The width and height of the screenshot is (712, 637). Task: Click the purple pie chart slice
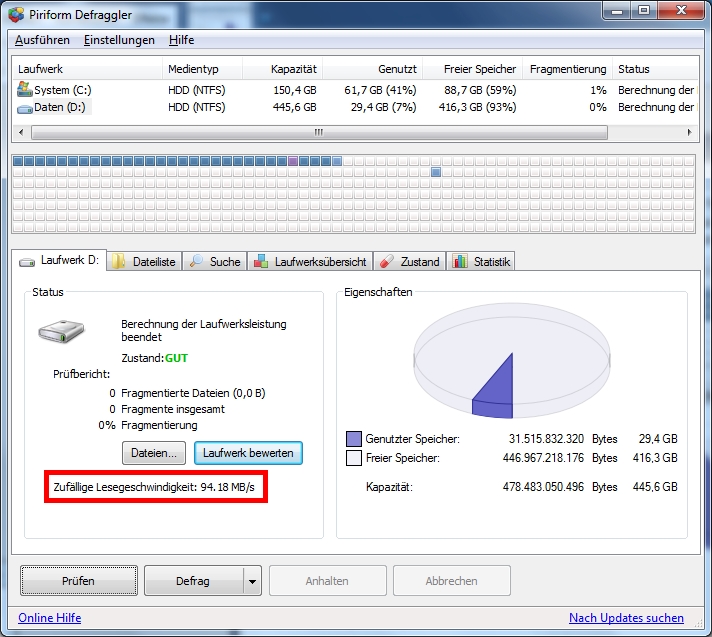pos(497,393)
